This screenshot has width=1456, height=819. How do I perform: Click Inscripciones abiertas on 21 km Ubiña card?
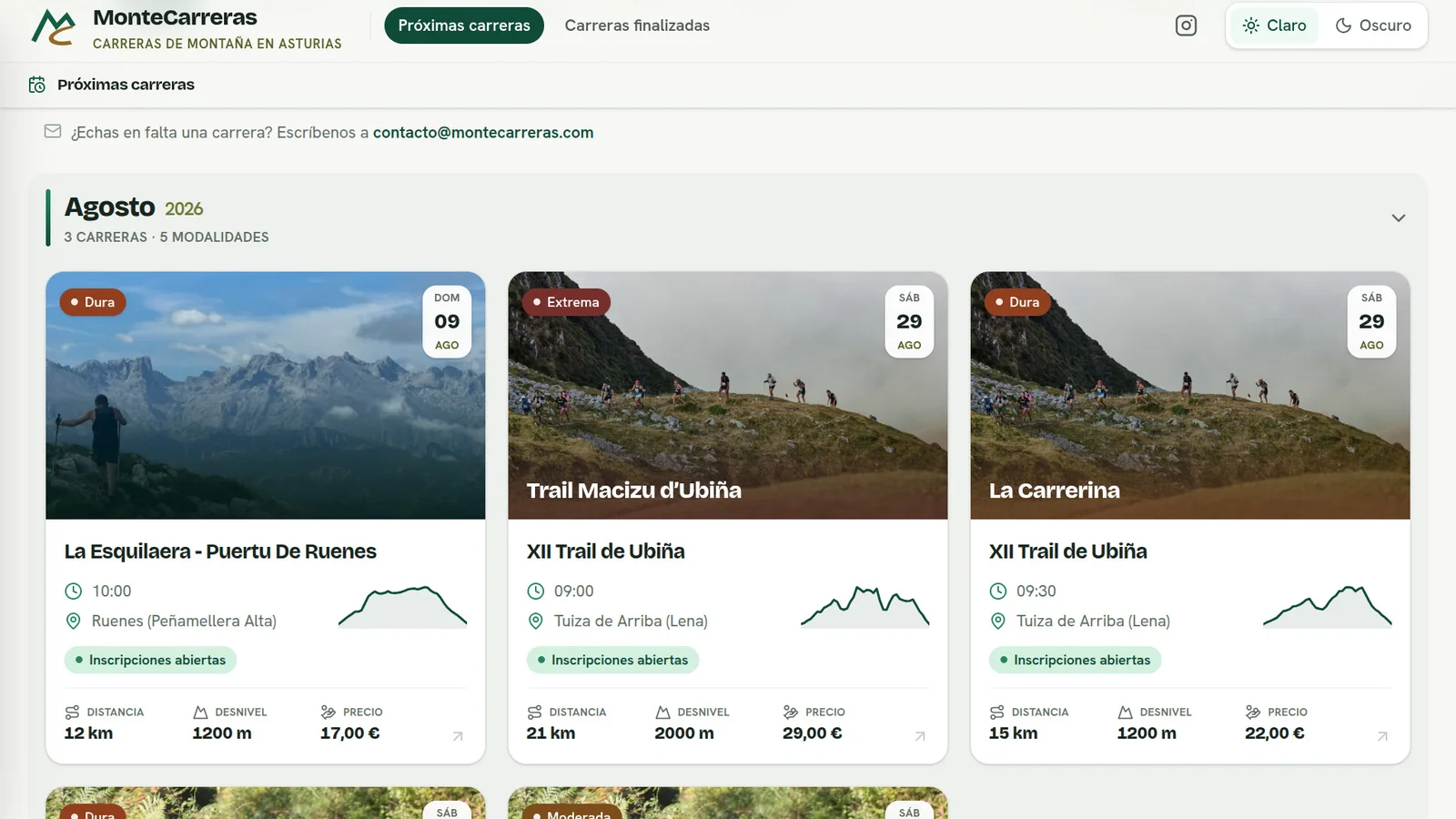pyautogui.click(x=612, y=660)
